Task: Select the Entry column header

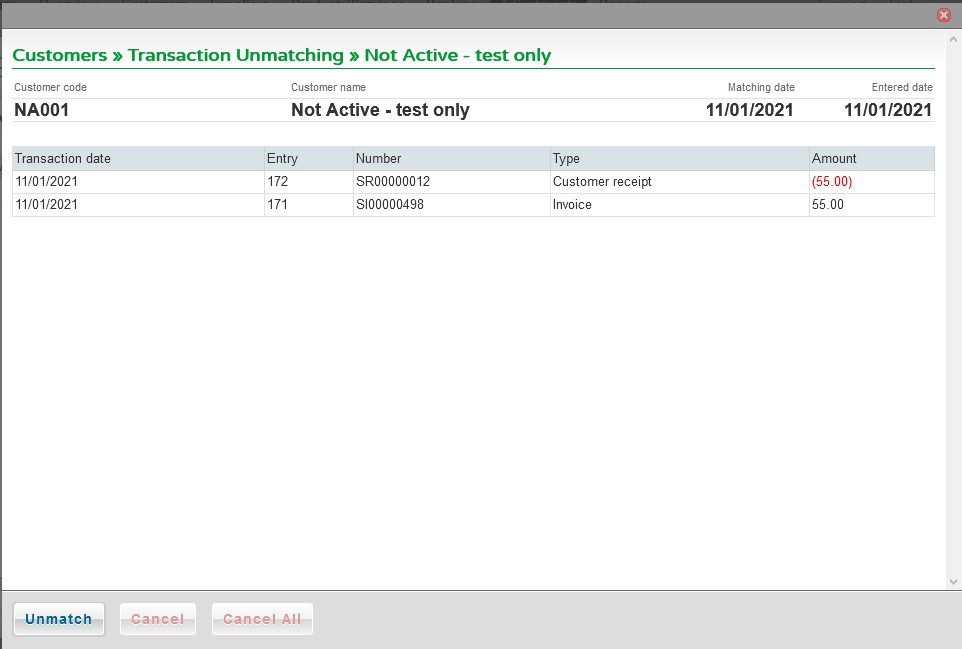Action: pos(309,158)
